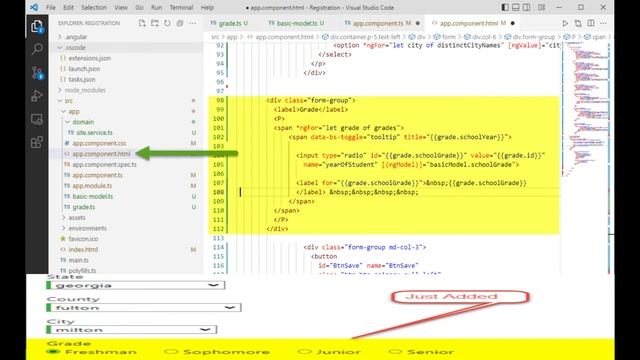Select the Freshman radio button

(x=53, y=351)
